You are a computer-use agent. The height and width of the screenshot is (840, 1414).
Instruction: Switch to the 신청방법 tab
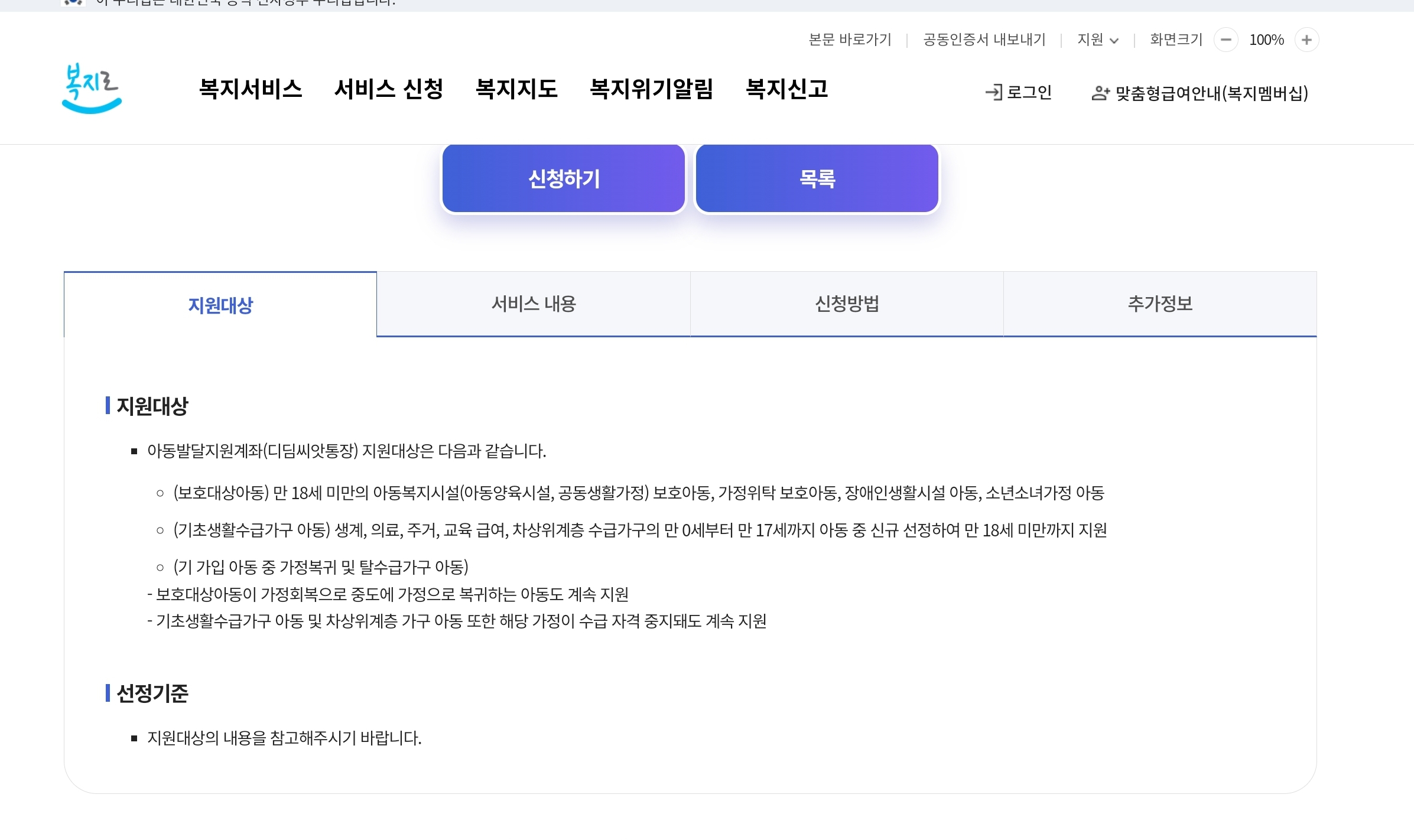pos(847,304)
